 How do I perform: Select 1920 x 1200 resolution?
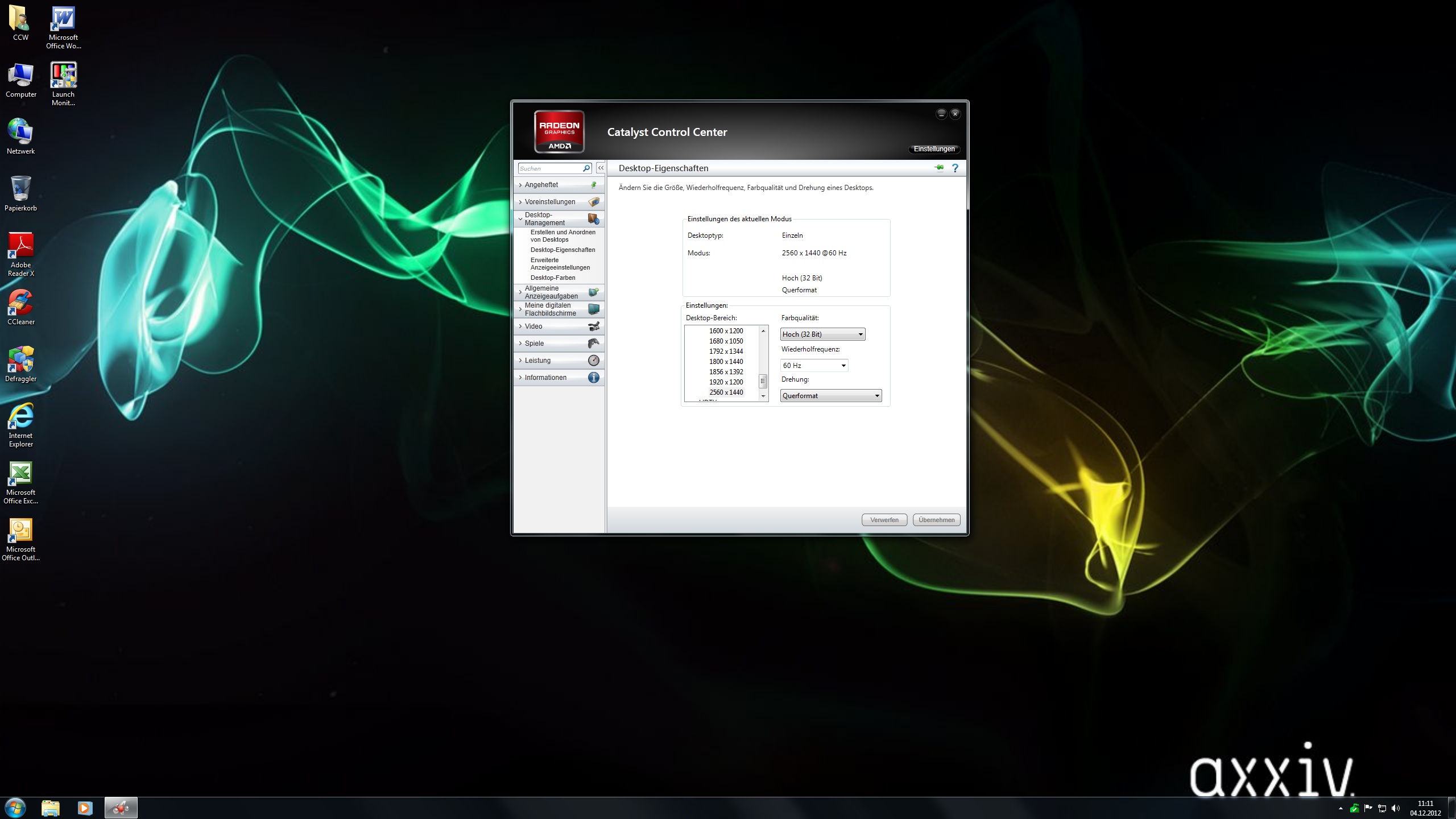726,382
